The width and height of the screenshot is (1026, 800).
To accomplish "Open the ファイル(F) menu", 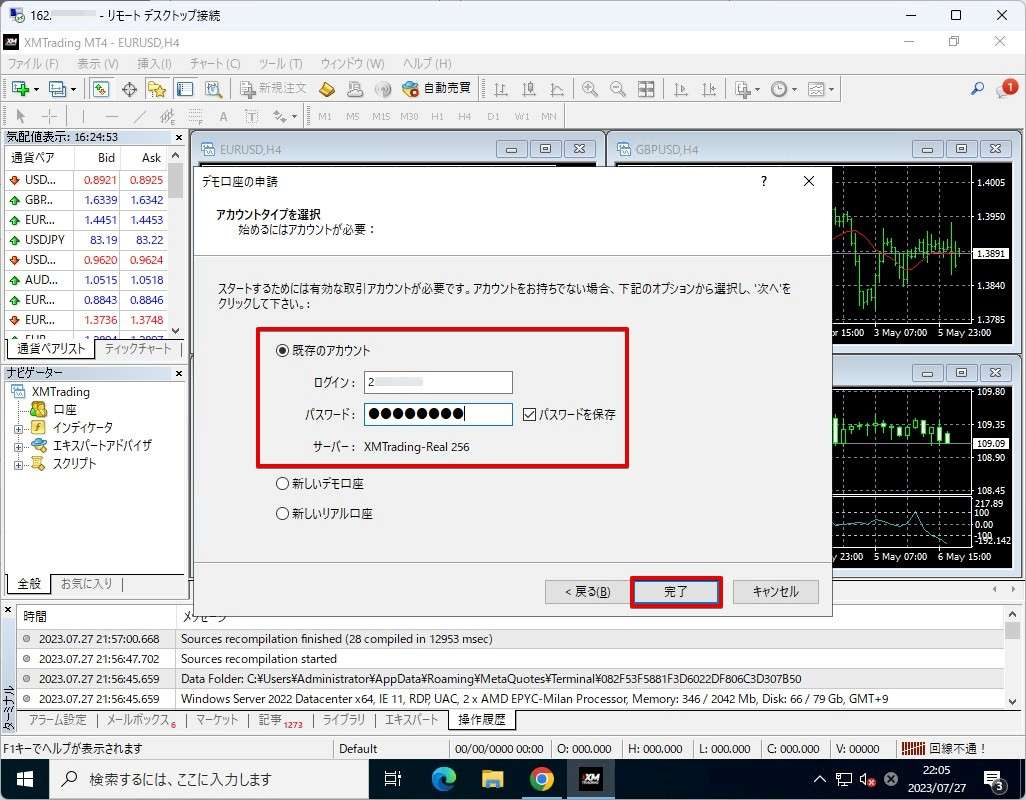I will point(33,63).
